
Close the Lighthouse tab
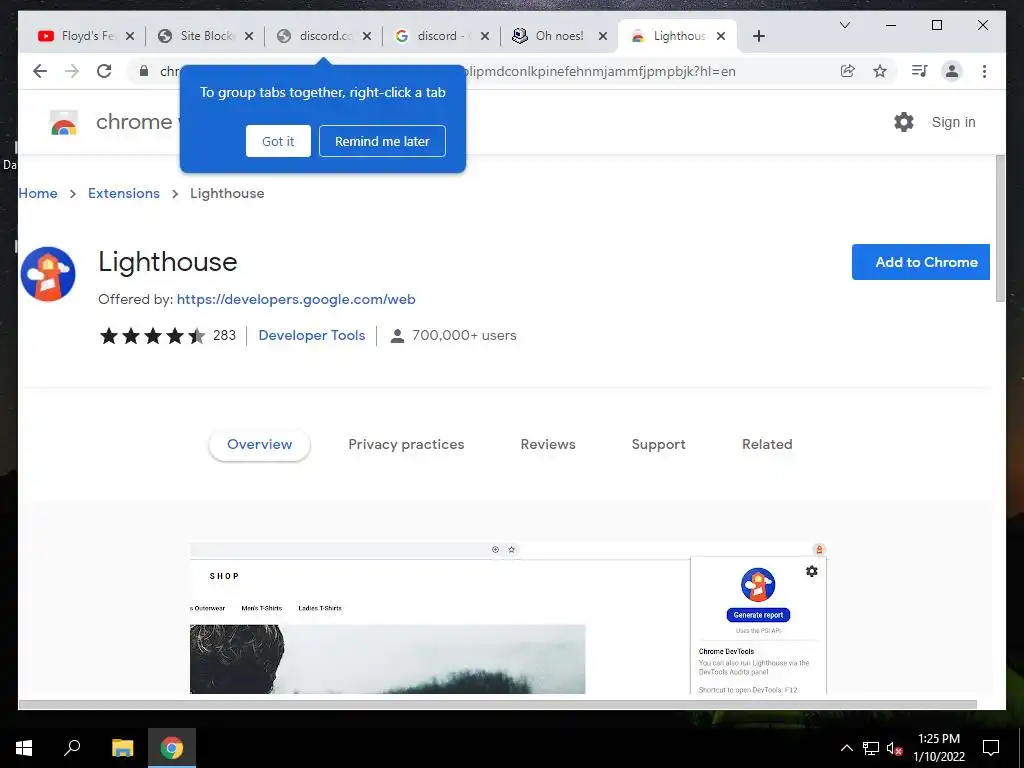(721, 36)
